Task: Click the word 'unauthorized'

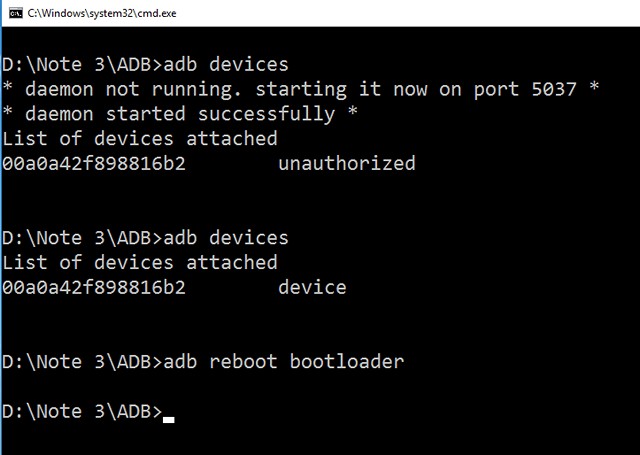Action: pos(346,163)
